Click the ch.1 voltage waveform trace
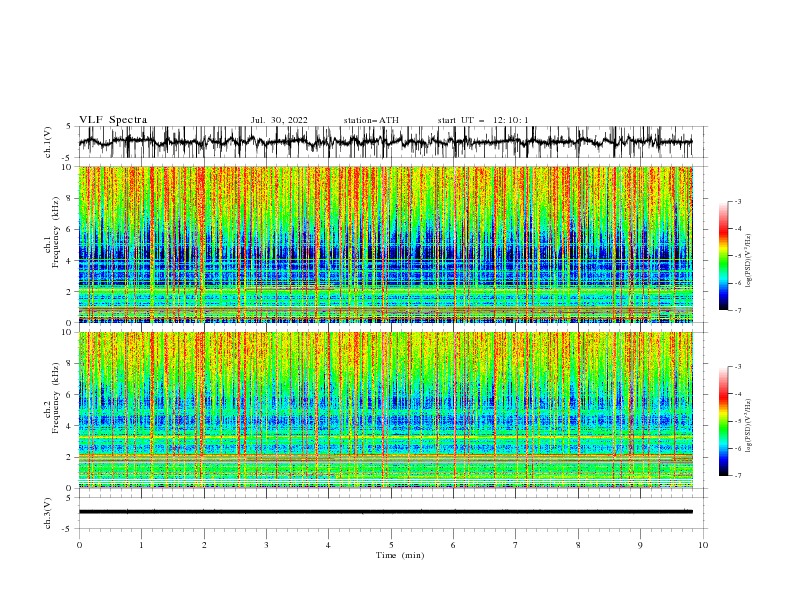Screen dimensions: 792x612 tap(385, 142)
